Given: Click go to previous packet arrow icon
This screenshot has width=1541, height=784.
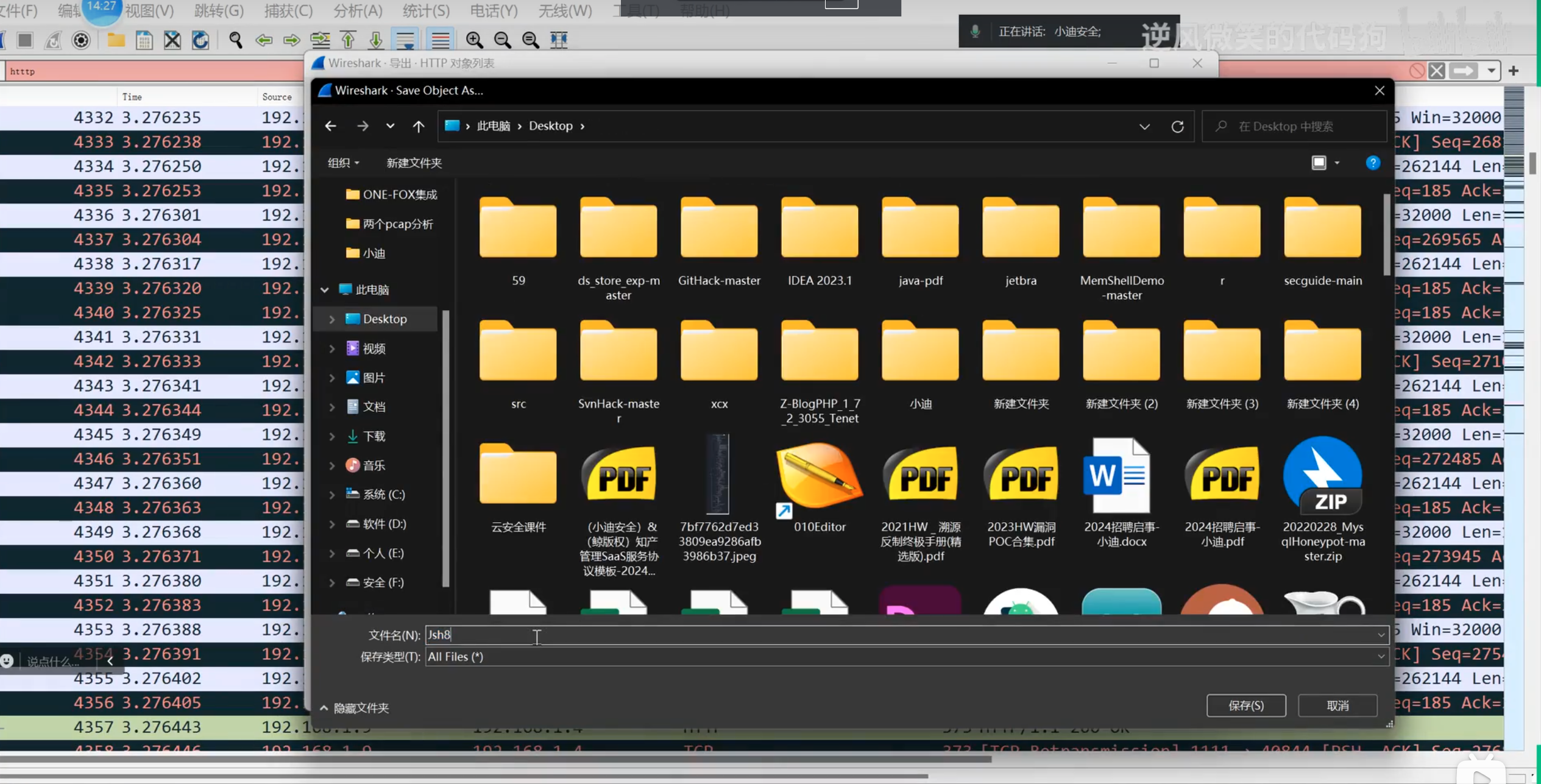Looking at the screenshot, I should [264, 40].
